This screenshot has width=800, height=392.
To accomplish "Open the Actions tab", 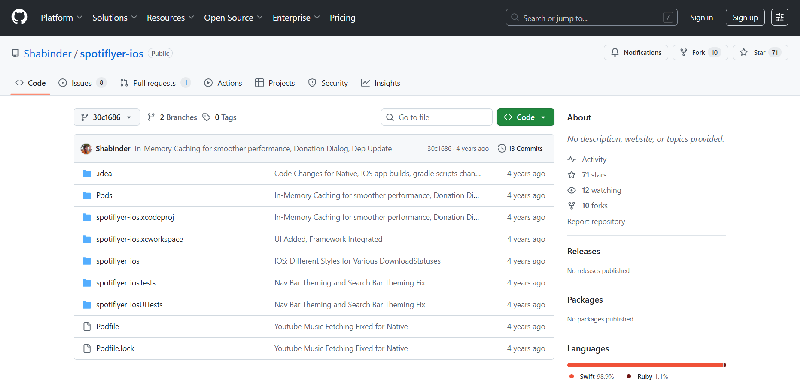I will [x=223, y=83].
